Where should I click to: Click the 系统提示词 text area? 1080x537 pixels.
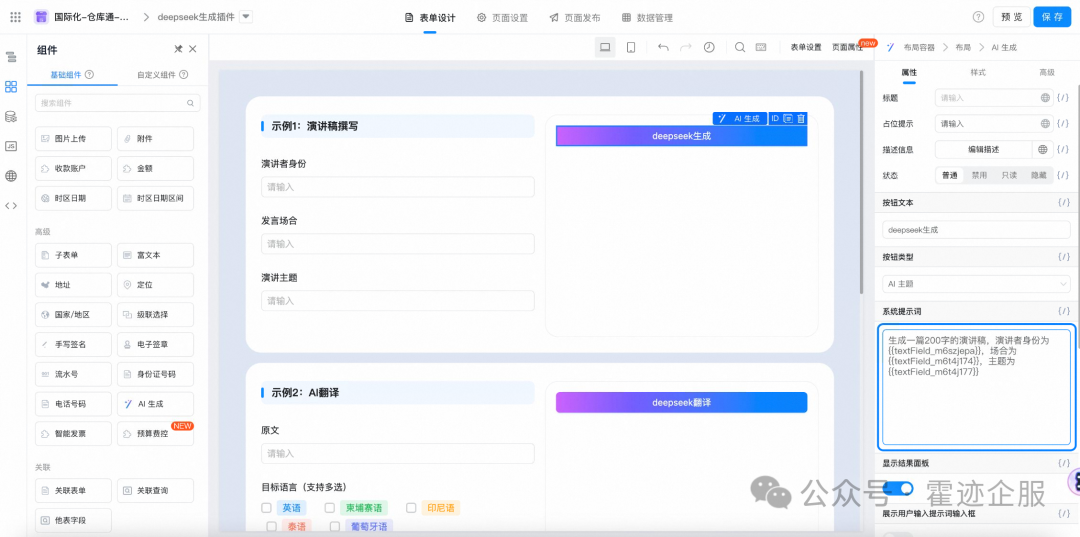click(976, 386)
